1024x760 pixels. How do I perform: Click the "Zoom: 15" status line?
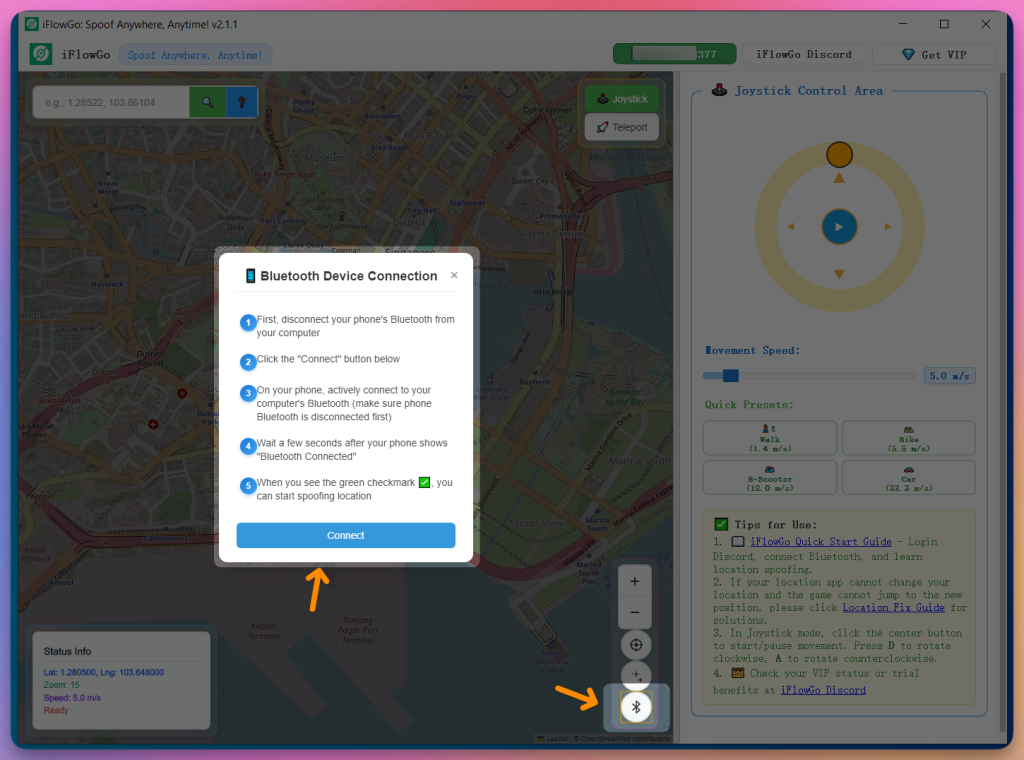[x=61, y=685]
